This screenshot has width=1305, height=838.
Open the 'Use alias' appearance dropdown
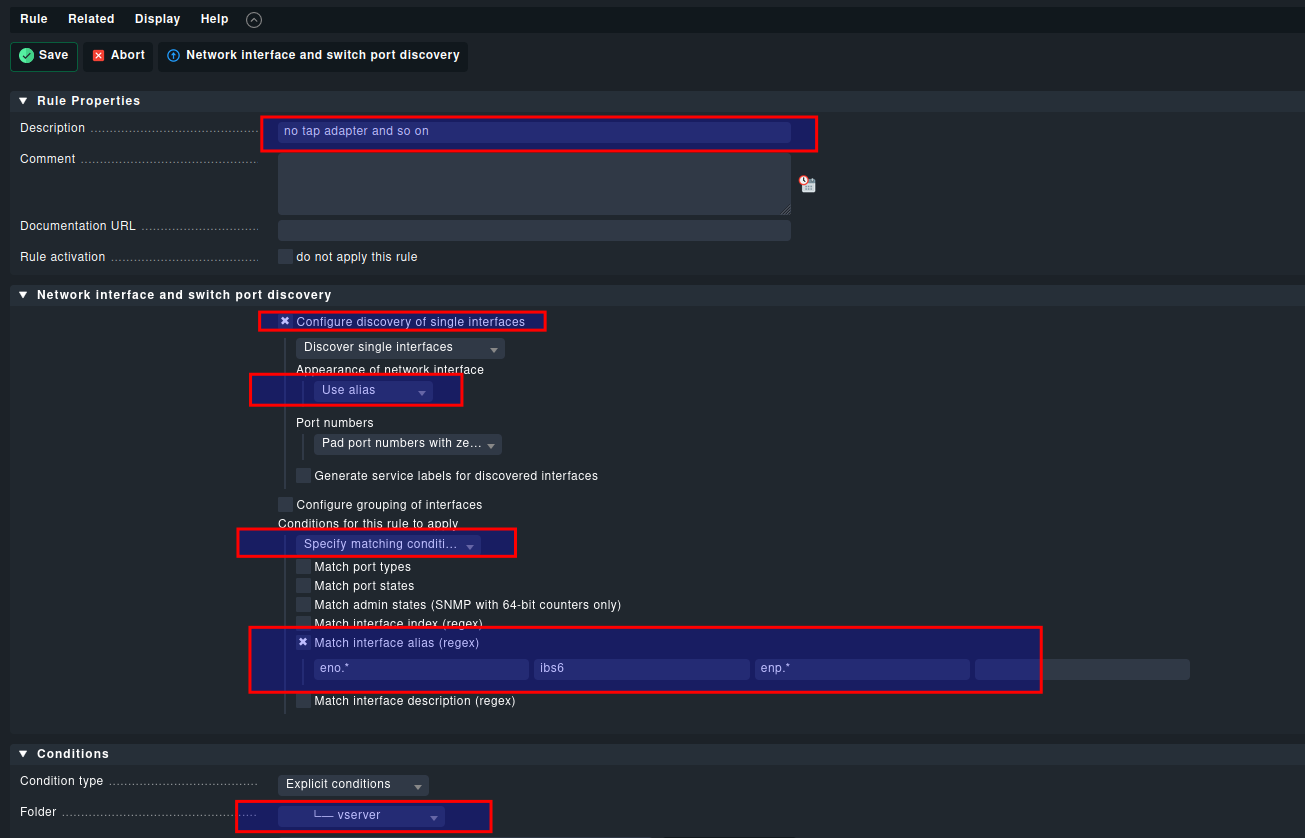click(x=373, y=391)
